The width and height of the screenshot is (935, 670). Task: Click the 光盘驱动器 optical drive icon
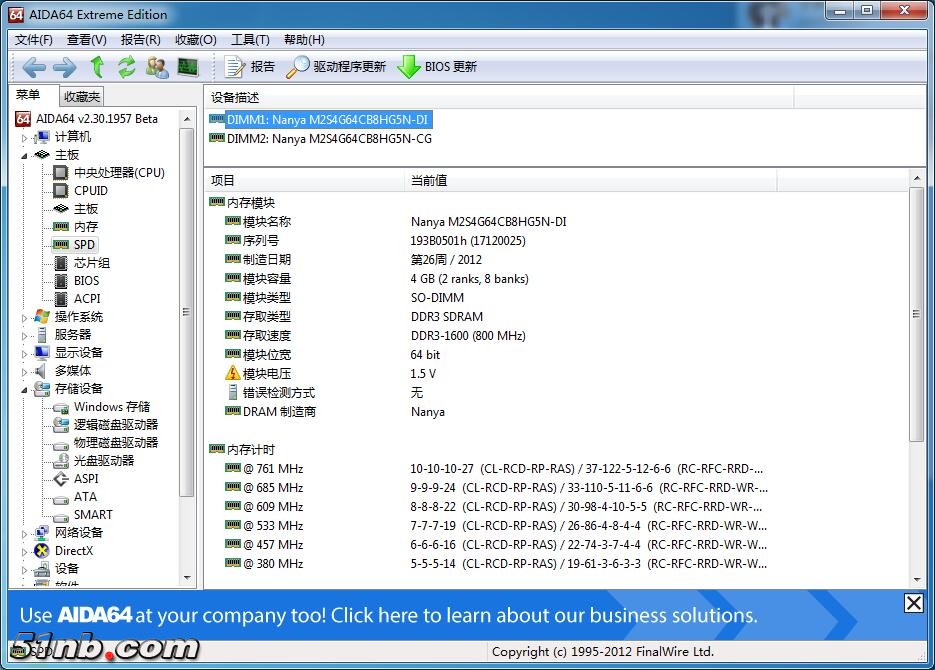[61, 461]
